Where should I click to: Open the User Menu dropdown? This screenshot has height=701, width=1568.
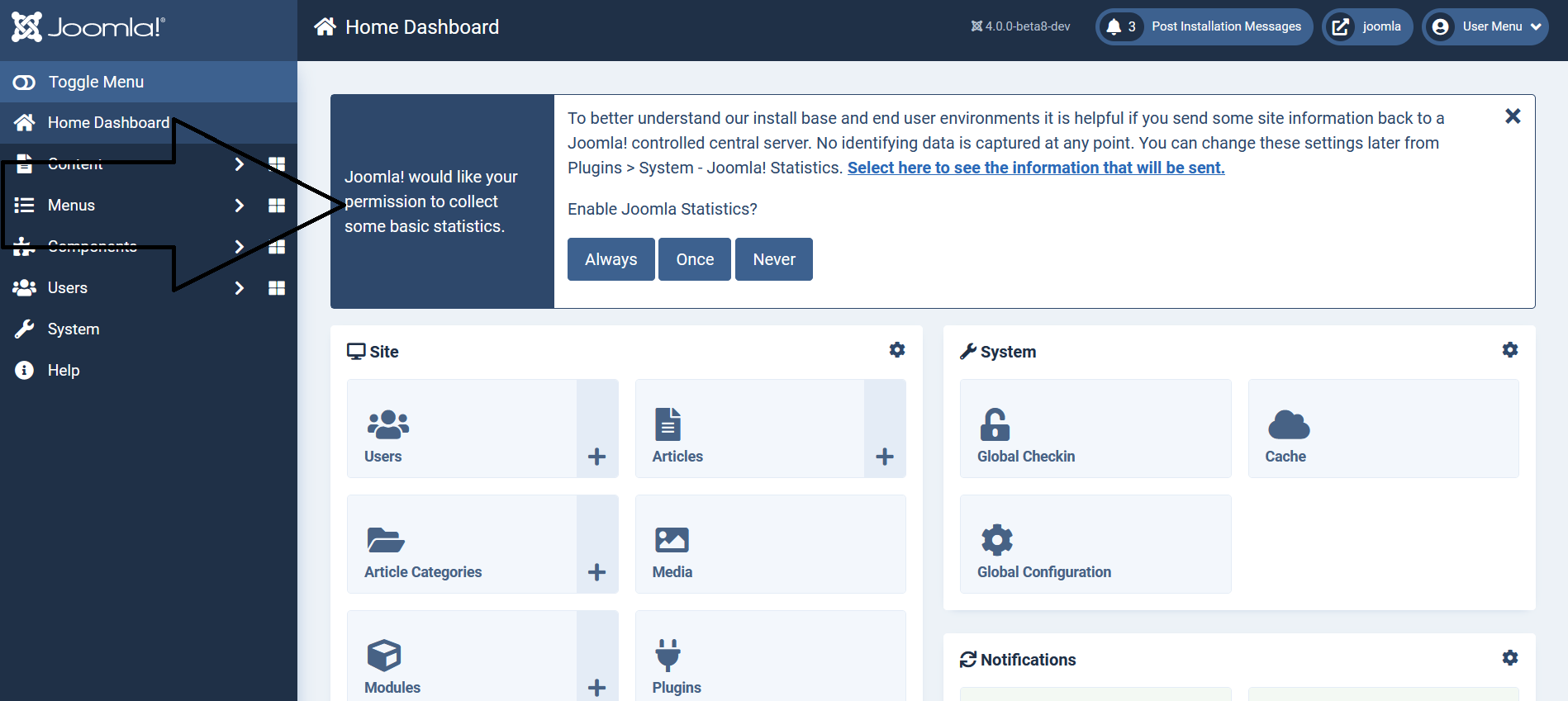[x=1485, y=26]
